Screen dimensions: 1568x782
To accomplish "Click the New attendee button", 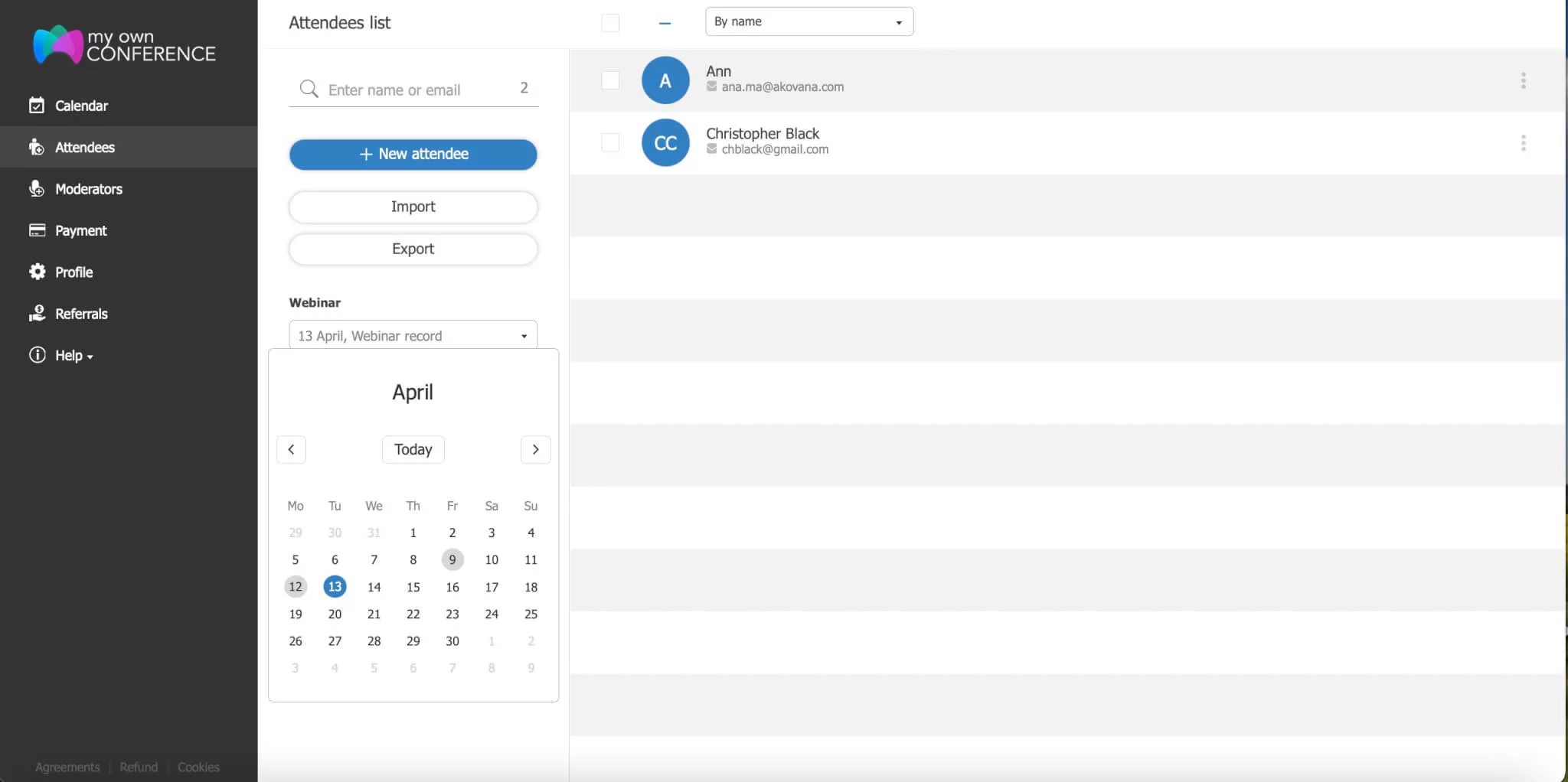I will pos(413,154).
